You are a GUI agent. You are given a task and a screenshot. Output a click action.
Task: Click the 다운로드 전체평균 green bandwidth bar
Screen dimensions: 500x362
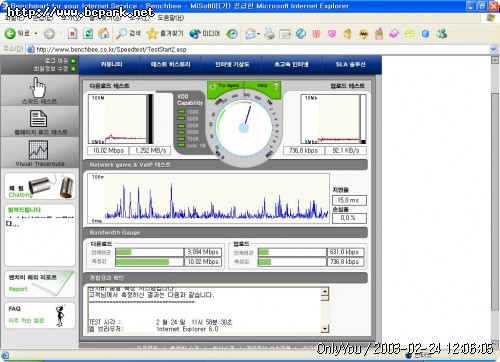pyautogui.click(x=124, y=252)
